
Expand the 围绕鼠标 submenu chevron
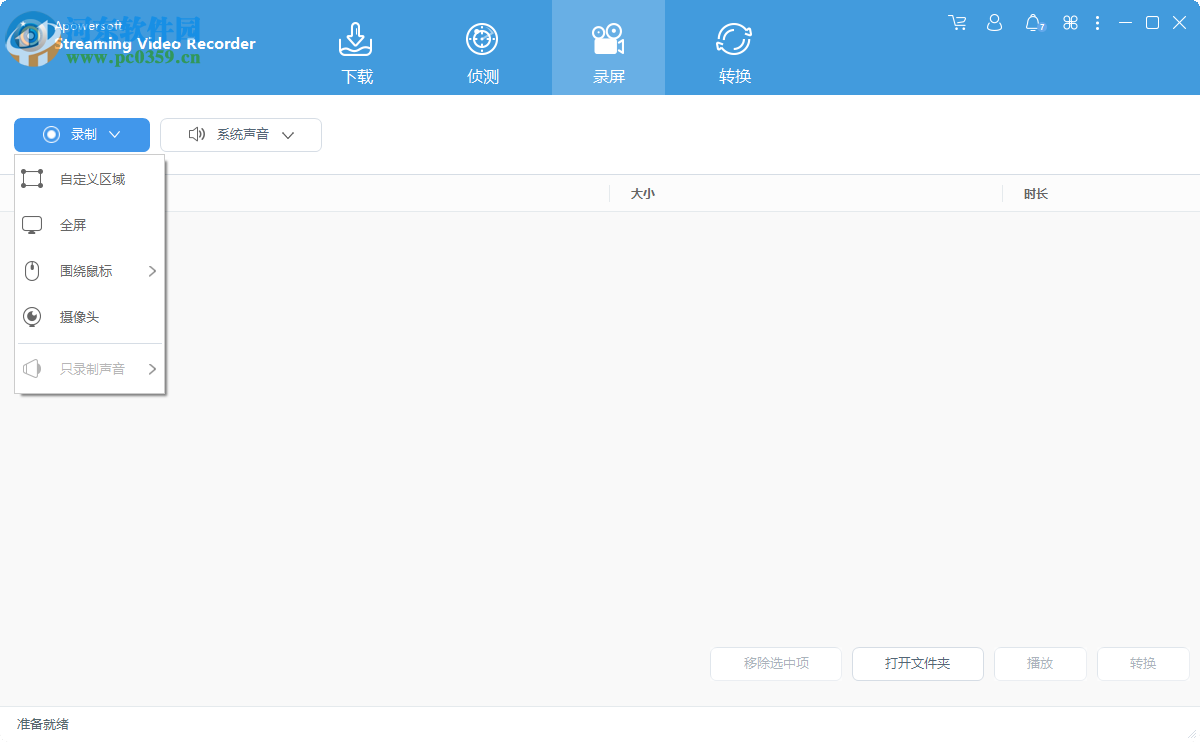pos(152,270)
